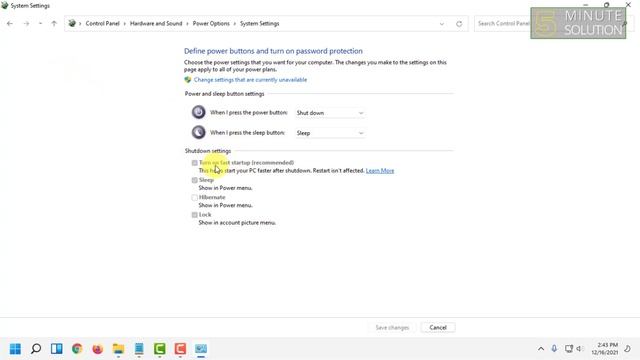Click the shield icon beside Change settings

click(188, 80)
